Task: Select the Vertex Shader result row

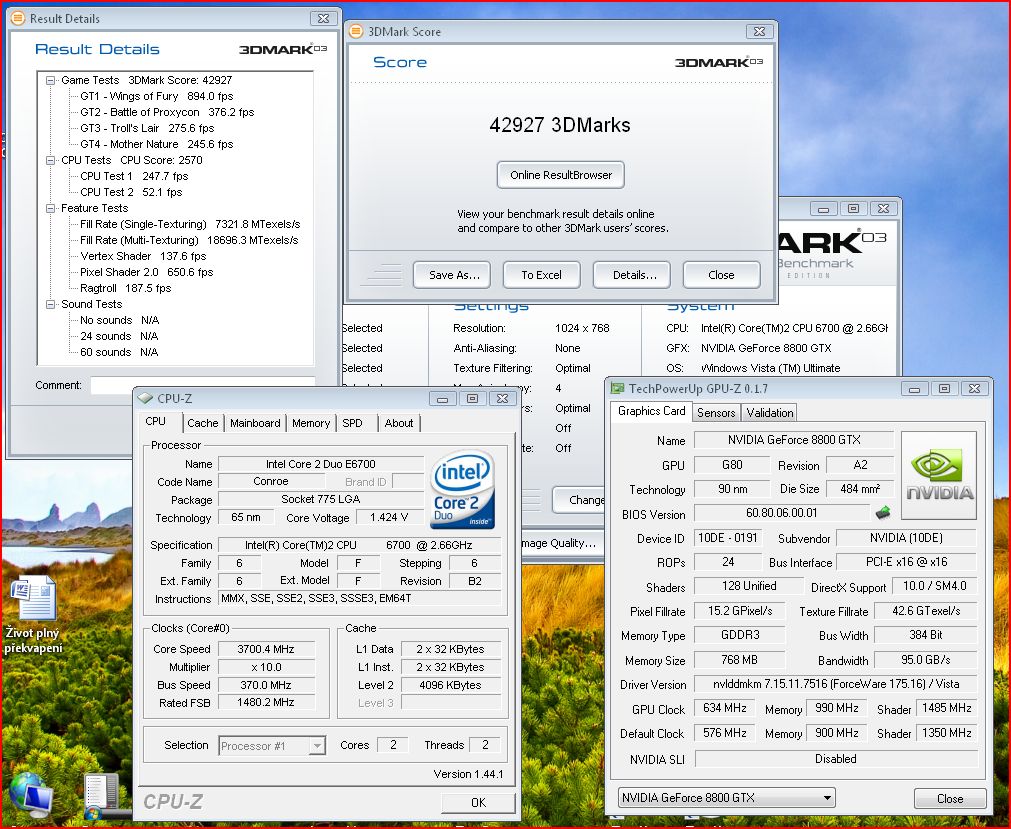Action: click(x=143, y=256)
